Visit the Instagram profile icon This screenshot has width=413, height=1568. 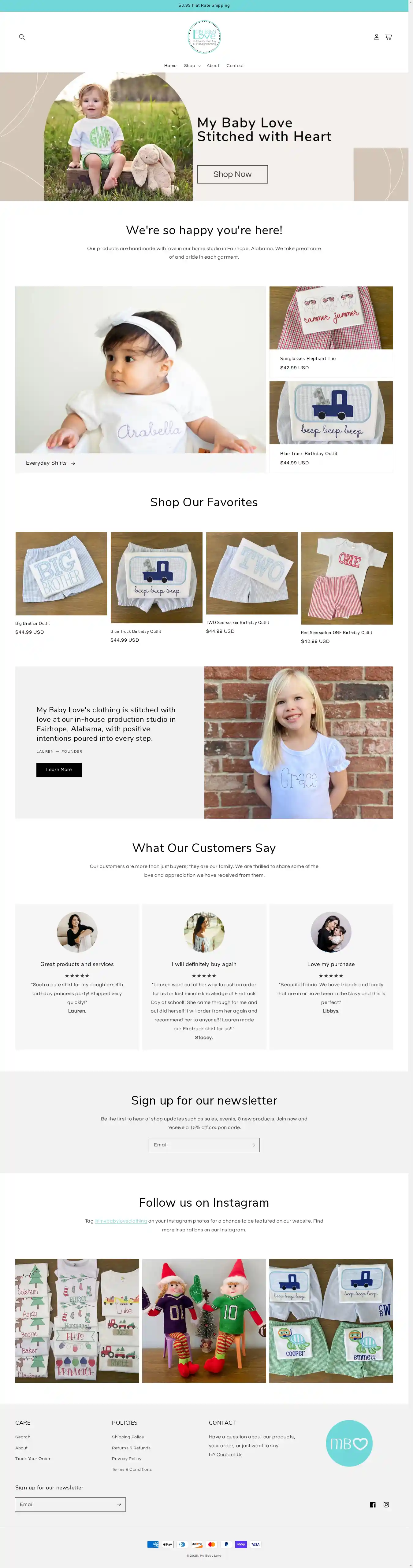386,1504
